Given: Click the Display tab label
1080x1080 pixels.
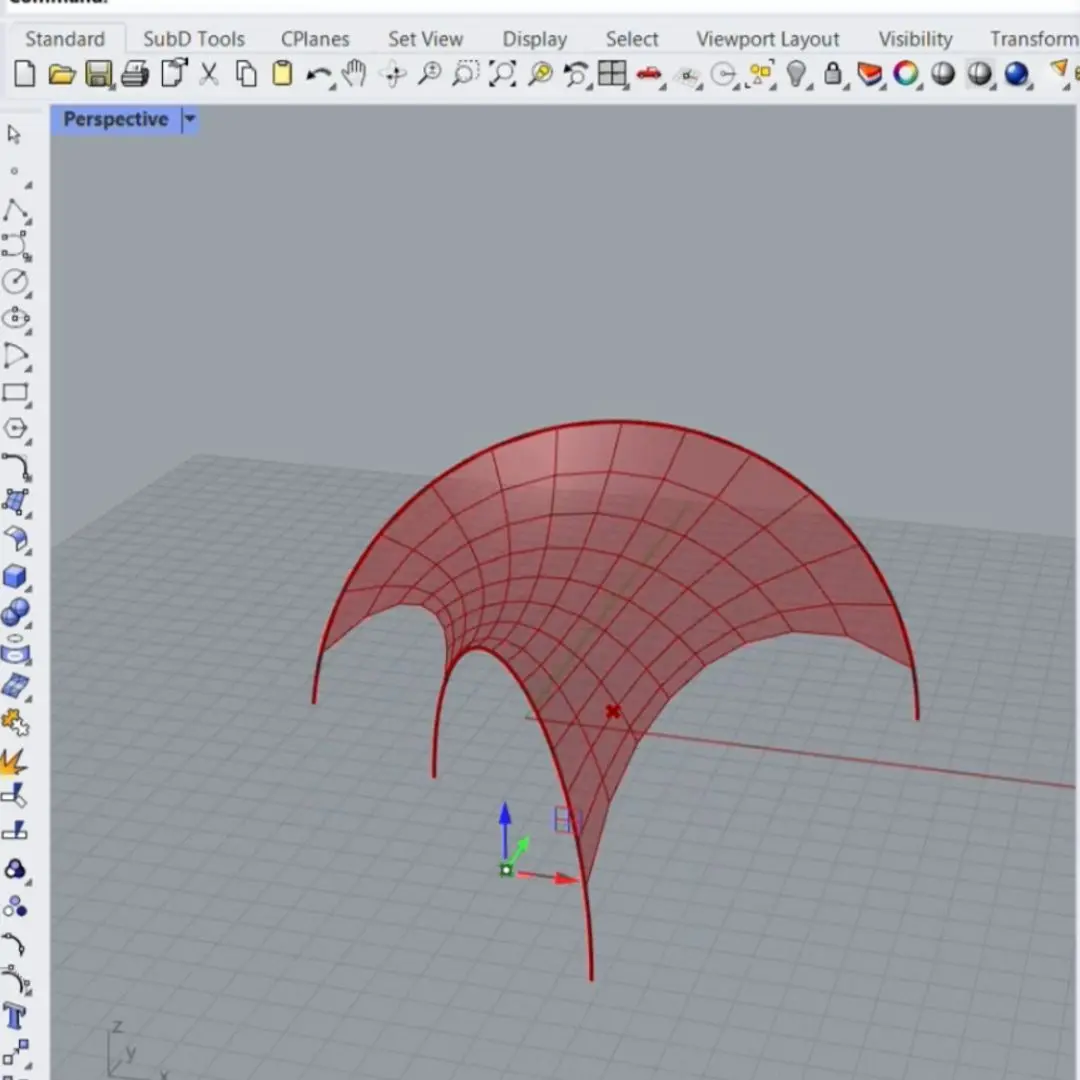Looking at the screenshot, I should pyautogui.click(x=534, y=39).
